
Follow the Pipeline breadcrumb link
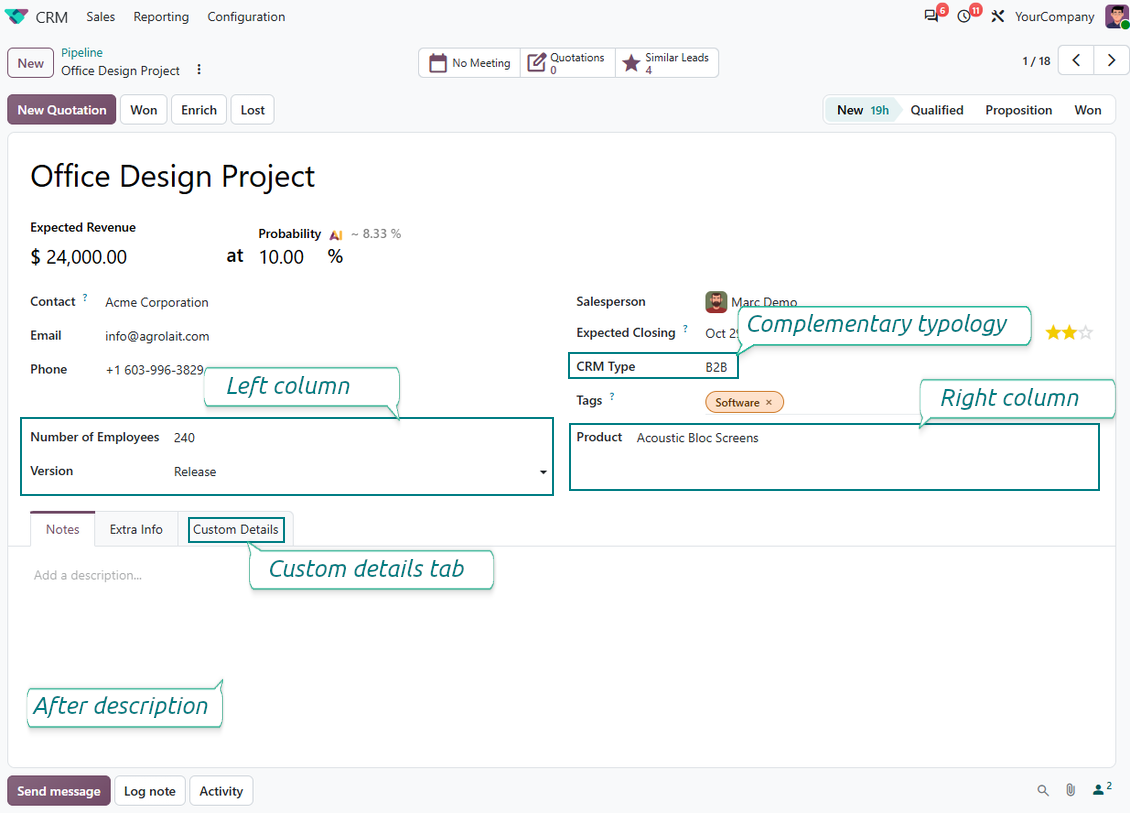pyautogui.click(x=81, y=53)
